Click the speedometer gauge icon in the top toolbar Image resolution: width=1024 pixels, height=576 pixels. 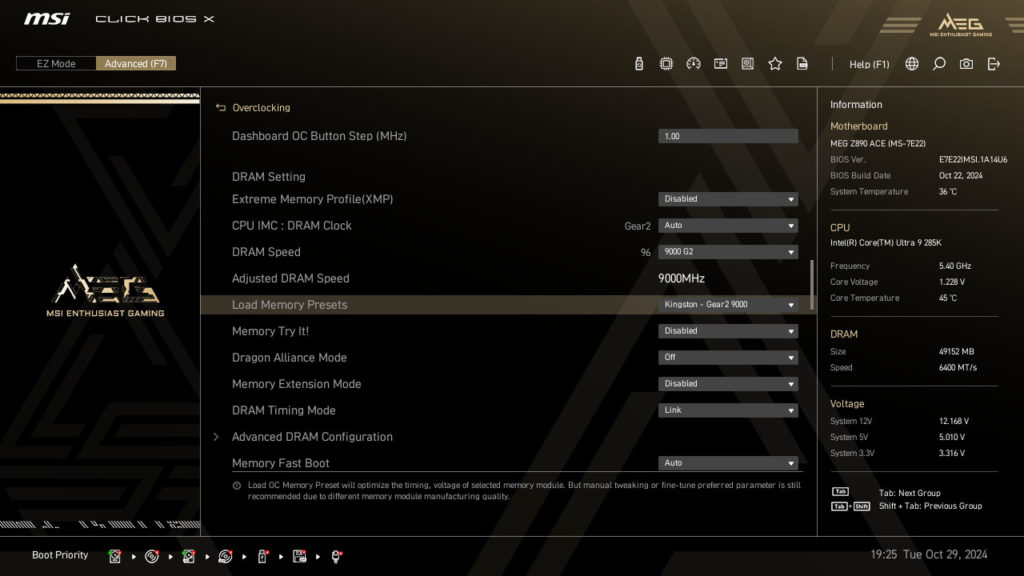(x=693, y=63)
